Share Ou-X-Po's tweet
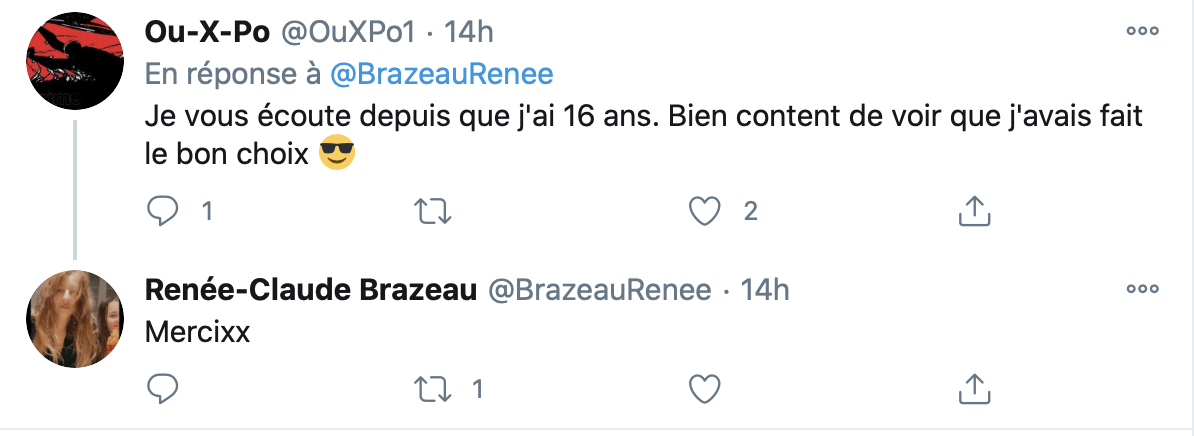Screen dimensions: 1194x436 (974, 212)
